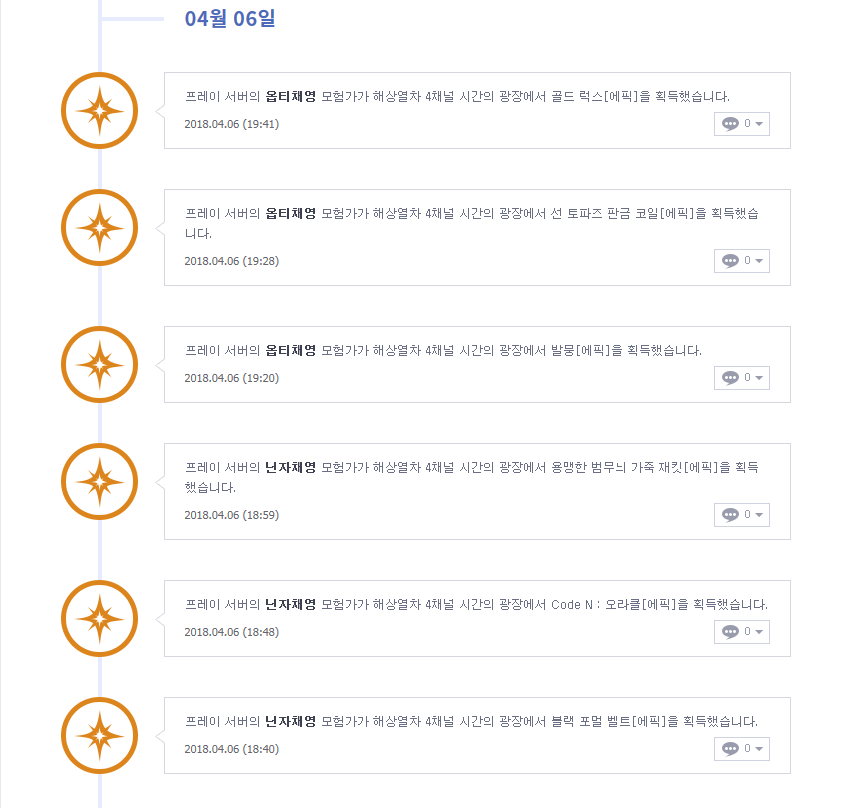Click the compass star icon for the 18:40 entry
The width and height of the screenshot is (850, 808).
coord(99,736)
